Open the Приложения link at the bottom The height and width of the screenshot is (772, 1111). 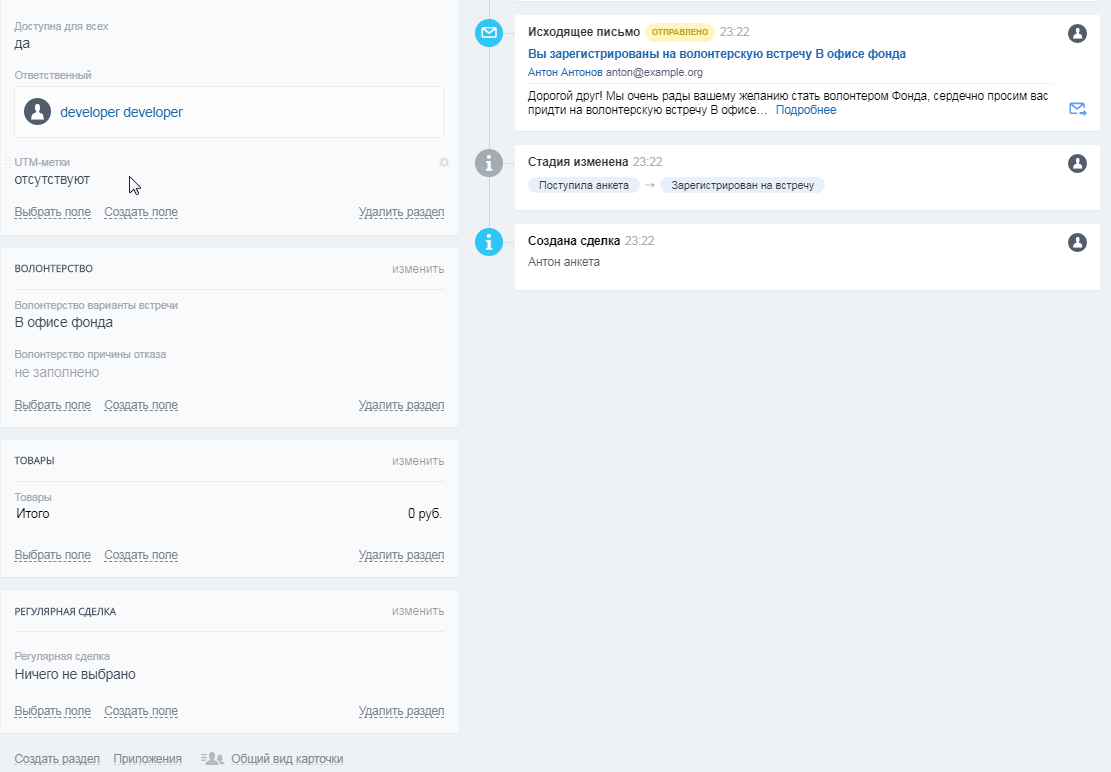pyautogui.click(x=147, y=759)
